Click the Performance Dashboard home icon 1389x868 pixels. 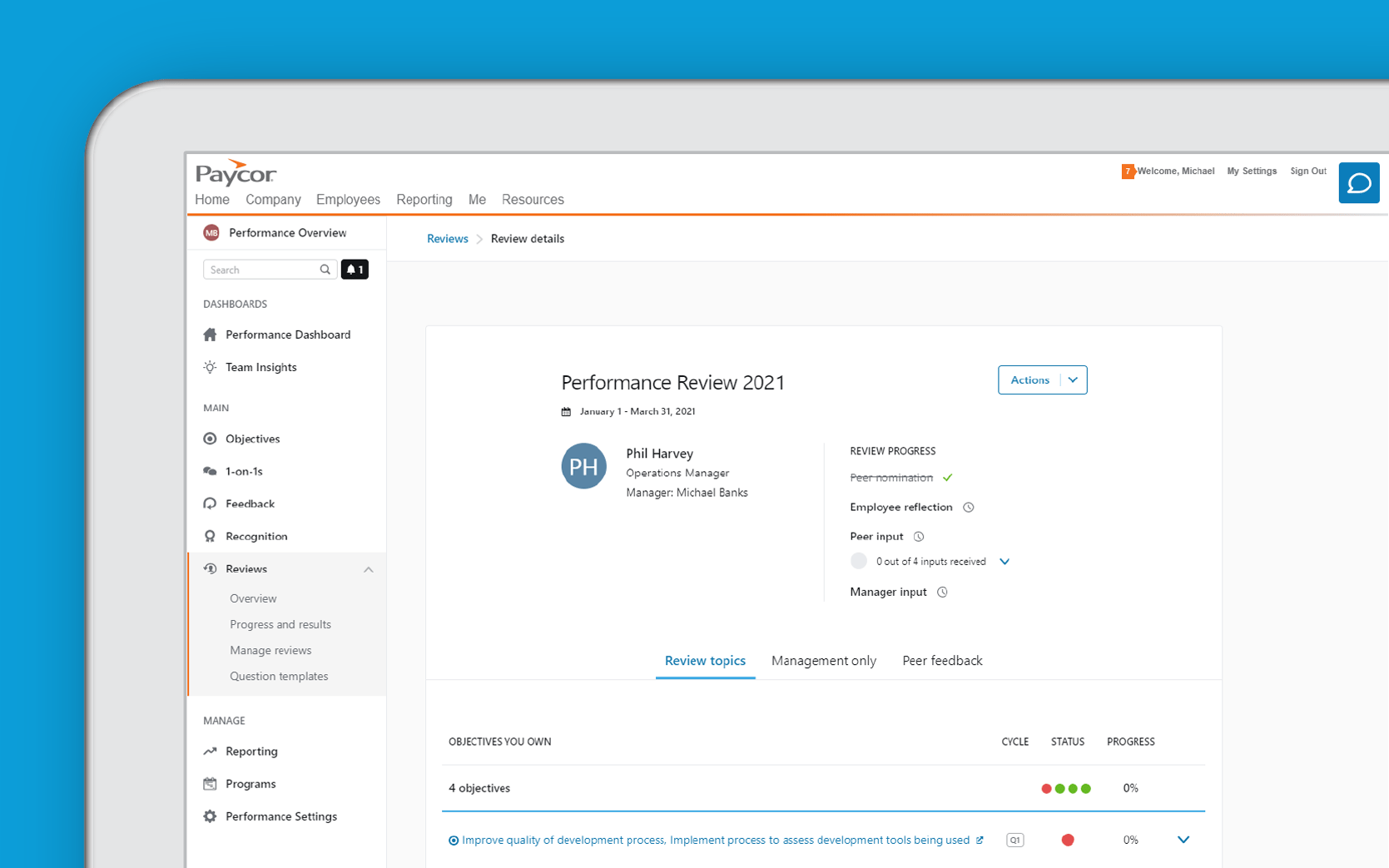click(x=210, y=335)
